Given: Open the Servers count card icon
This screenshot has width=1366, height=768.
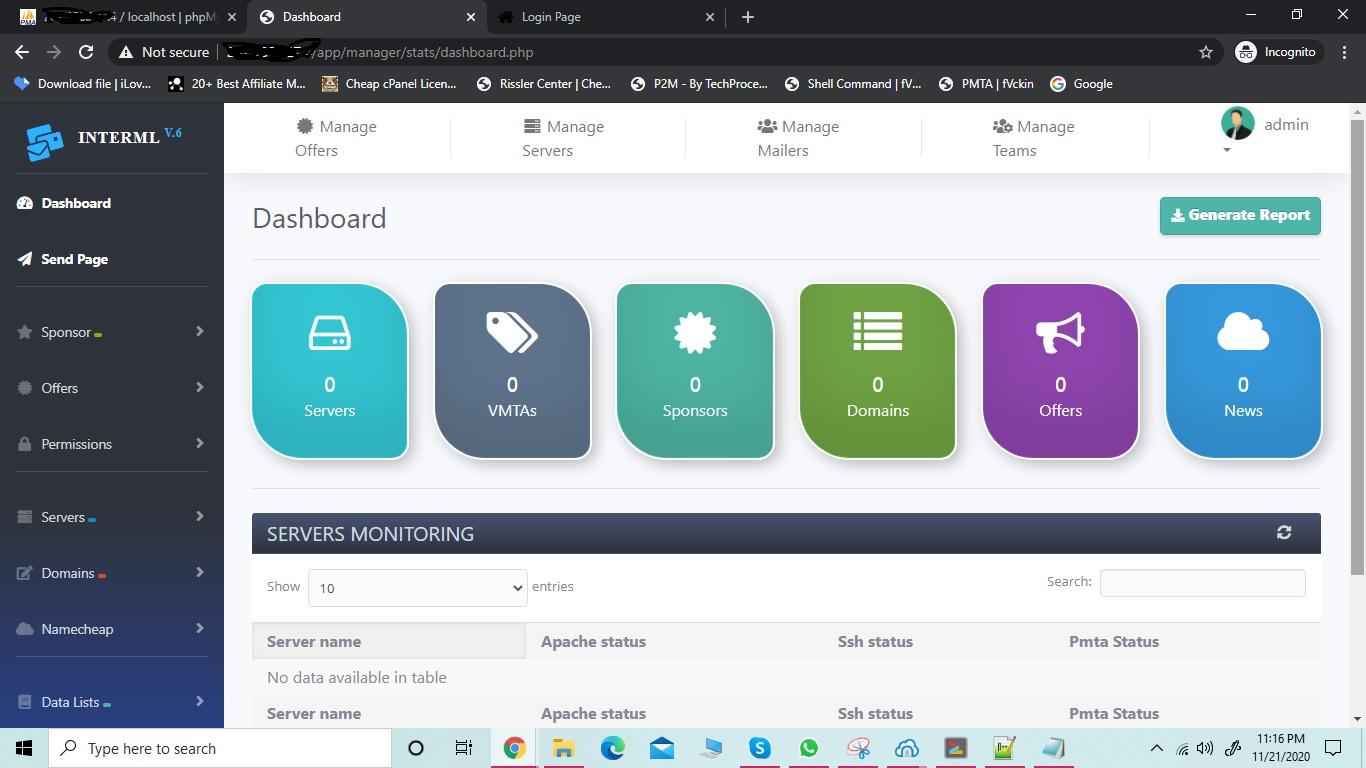Looking at the screenshot, I should [x=329, y=334].
